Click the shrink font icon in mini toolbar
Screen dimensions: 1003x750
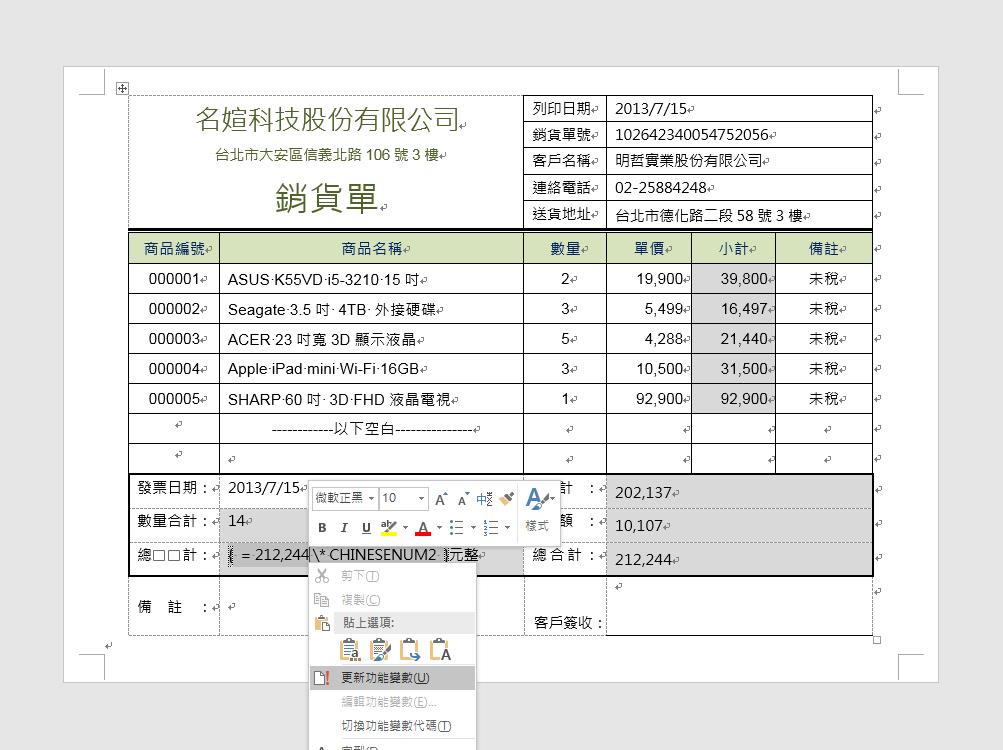click(x=463, y=499)
